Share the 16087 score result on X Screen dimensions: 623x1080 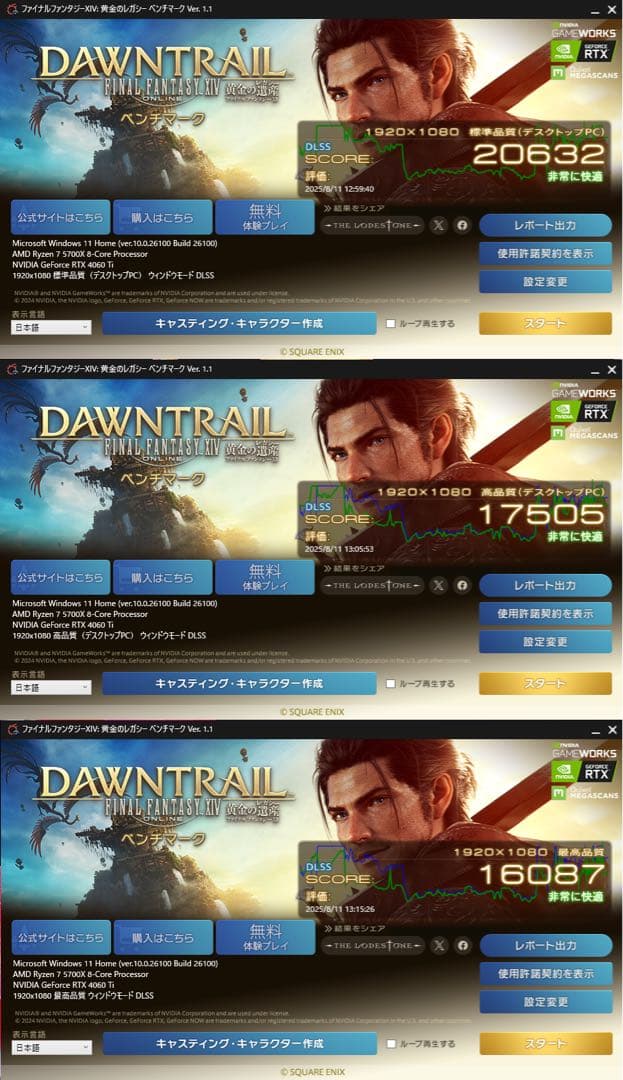pos(439,946)
